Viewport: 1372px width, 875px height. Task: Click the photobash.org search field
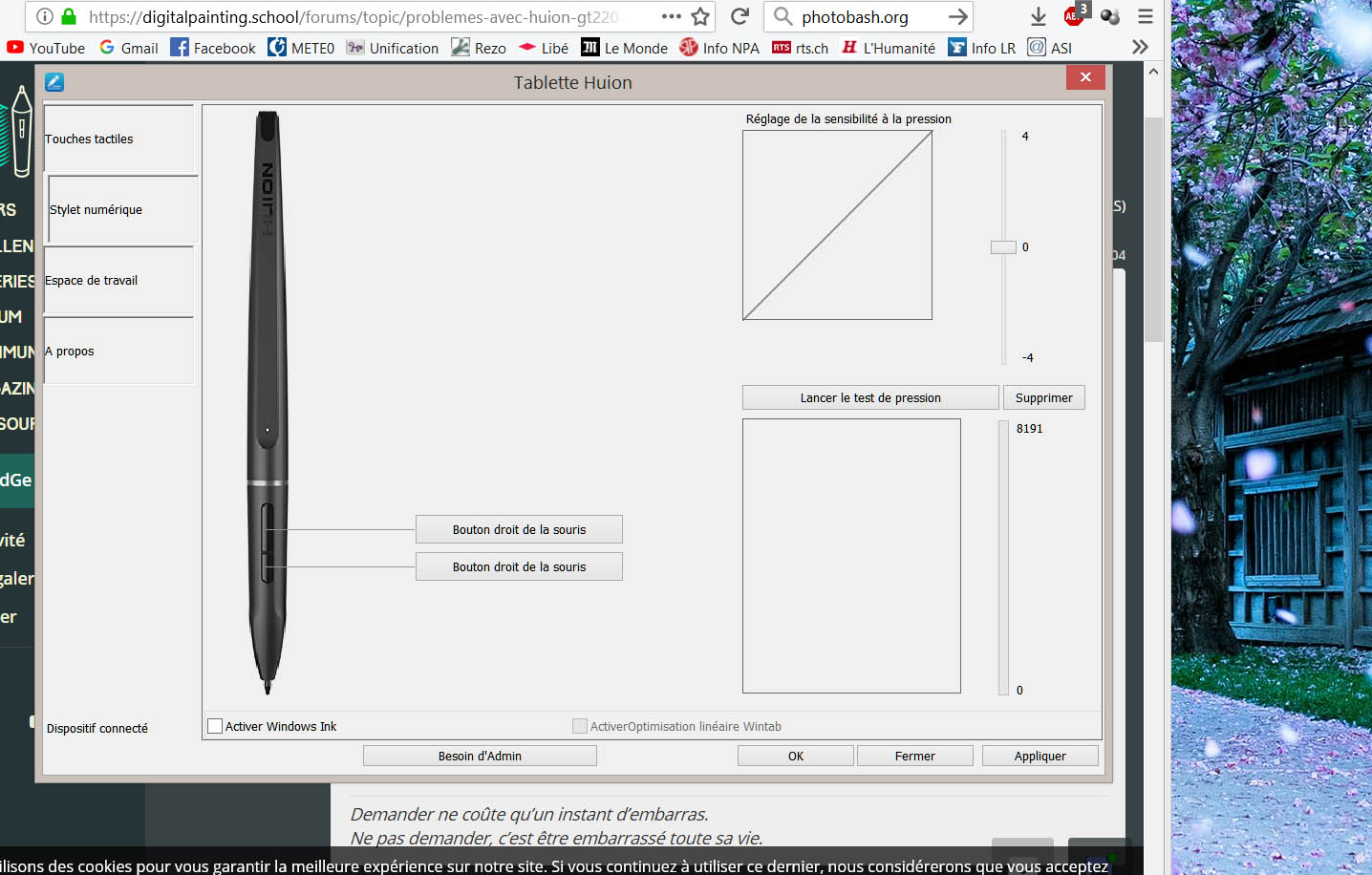point(865,16)
